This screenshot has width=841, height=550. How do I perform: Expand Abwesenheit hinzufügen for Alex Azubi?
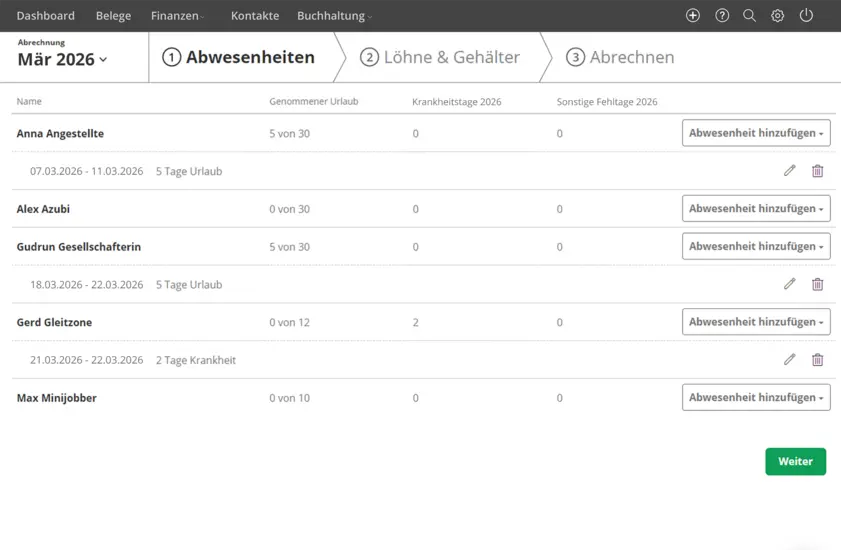click(756, 209)
